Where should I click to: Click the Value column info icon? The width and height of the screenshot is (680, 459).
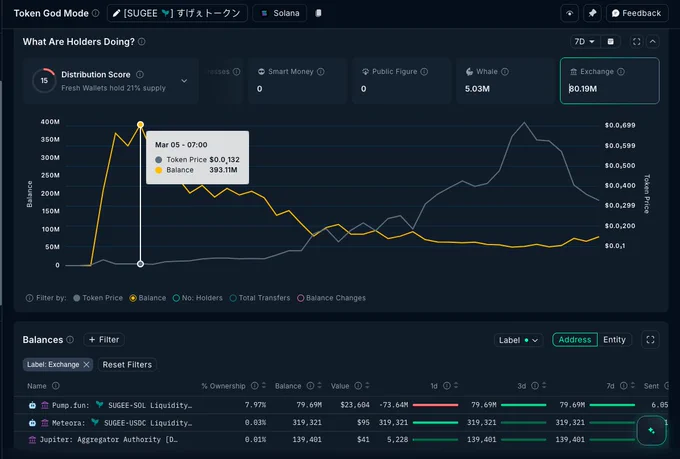[358, 386]
